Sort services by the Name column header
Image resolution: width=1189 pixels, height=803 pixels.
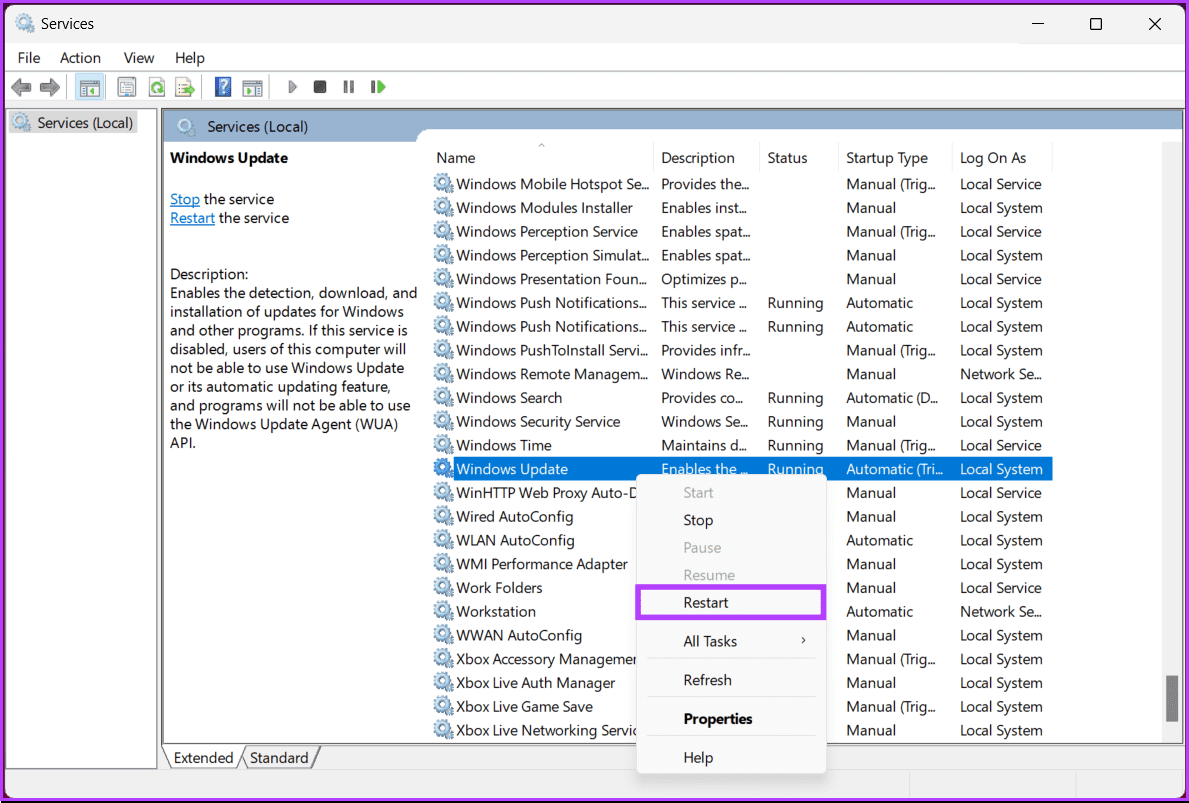(x=456, y=158)
